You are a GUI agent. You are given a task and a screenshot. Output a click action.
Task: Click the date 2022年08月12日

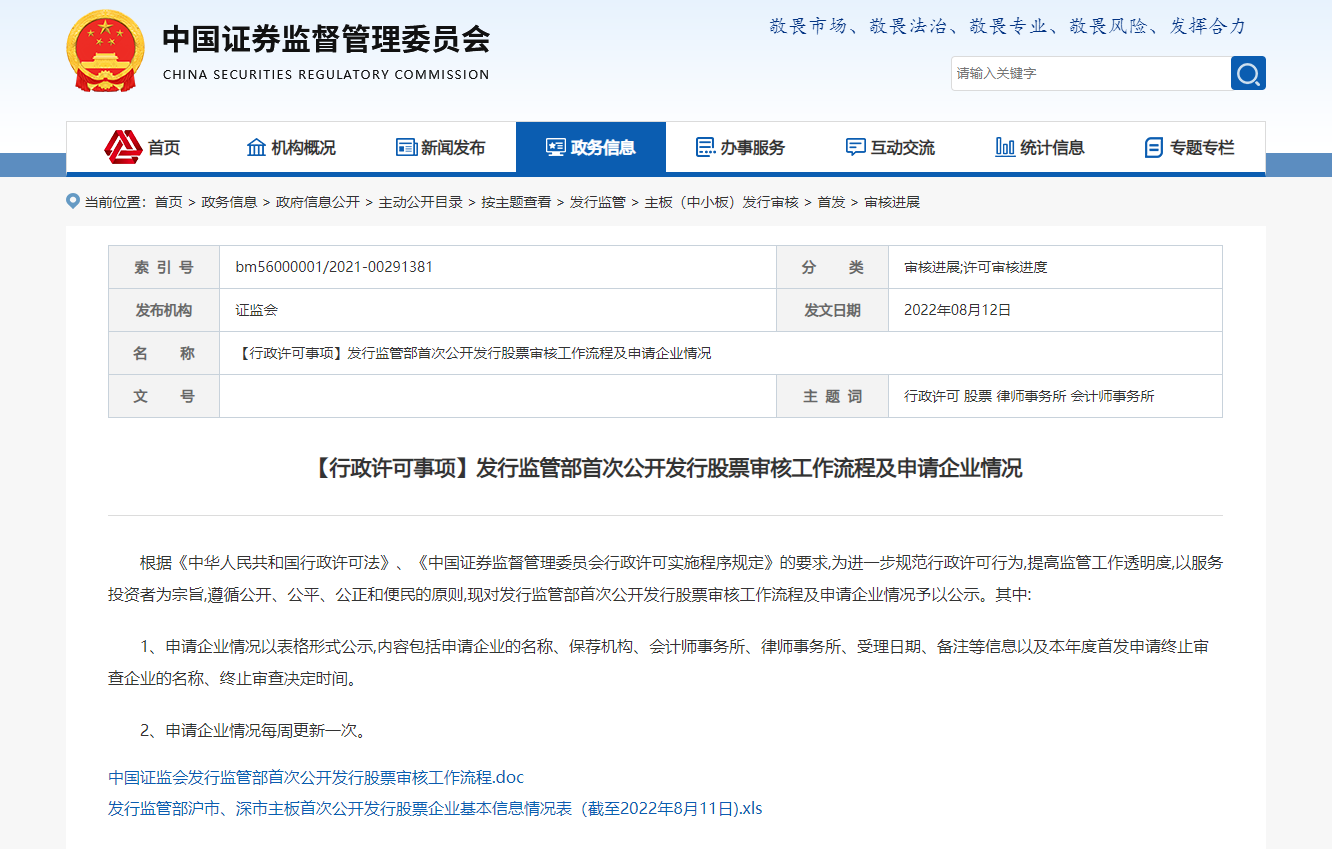coord(958,310)
